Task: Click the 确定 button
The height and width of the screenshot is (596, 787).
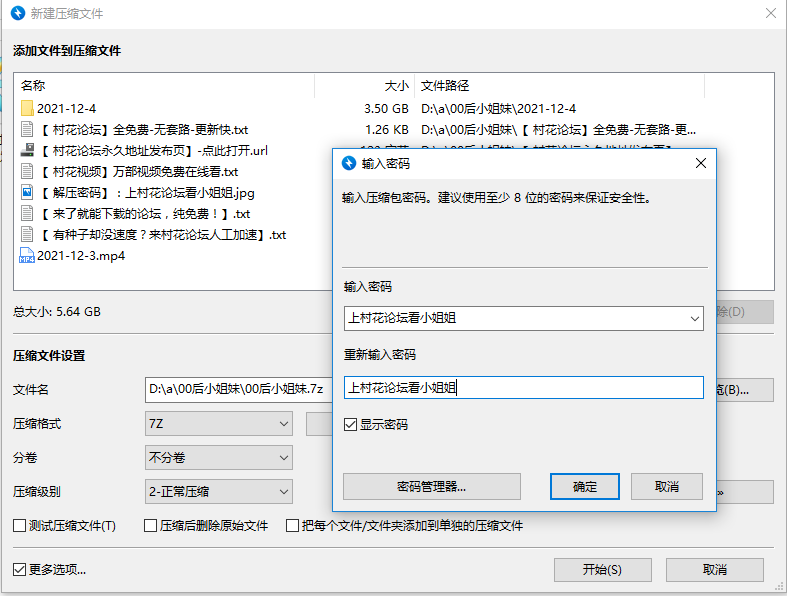Action: 585,487
